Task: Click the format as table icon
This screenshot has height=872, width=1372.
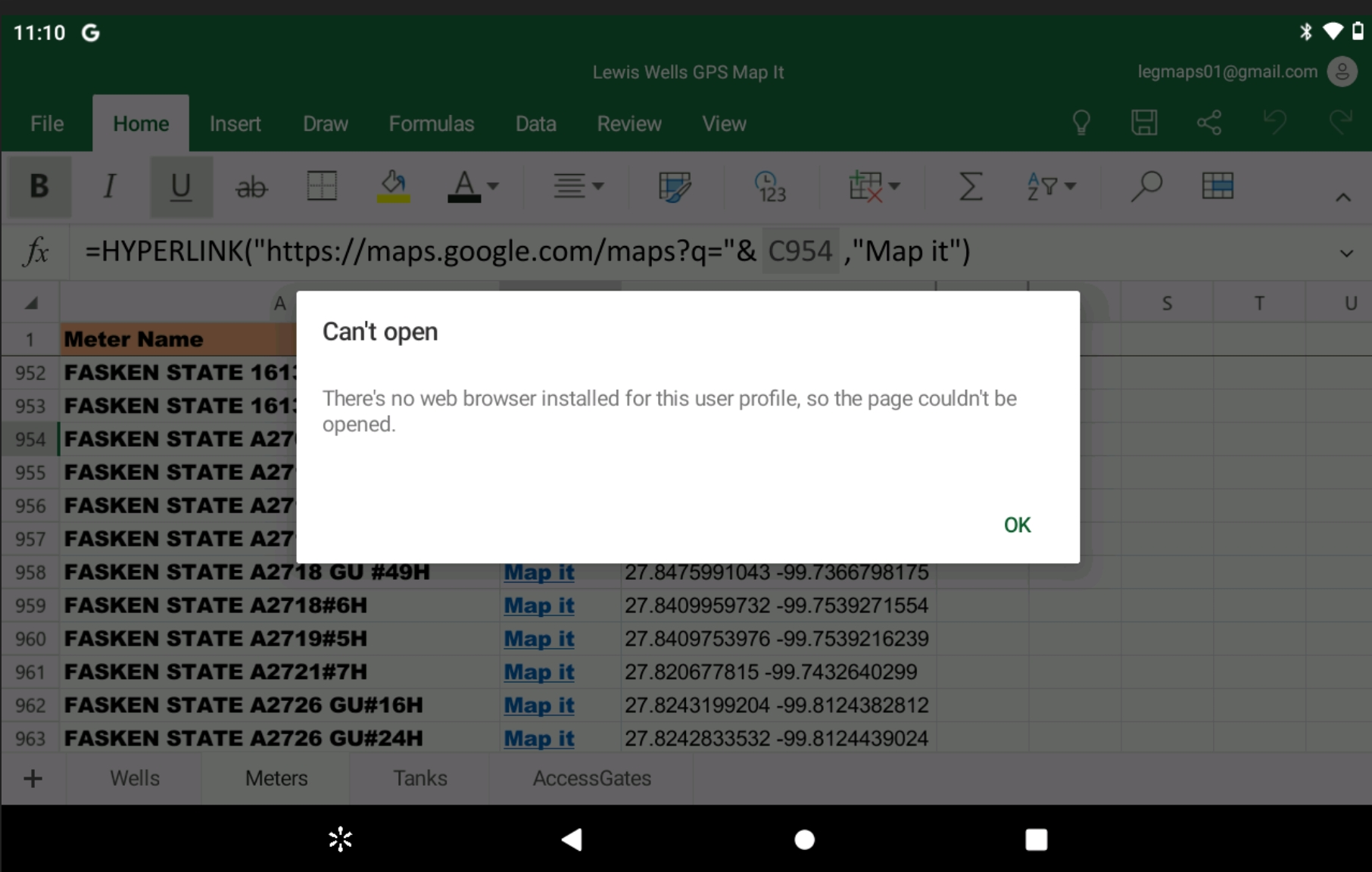Action: (1218, 186)
